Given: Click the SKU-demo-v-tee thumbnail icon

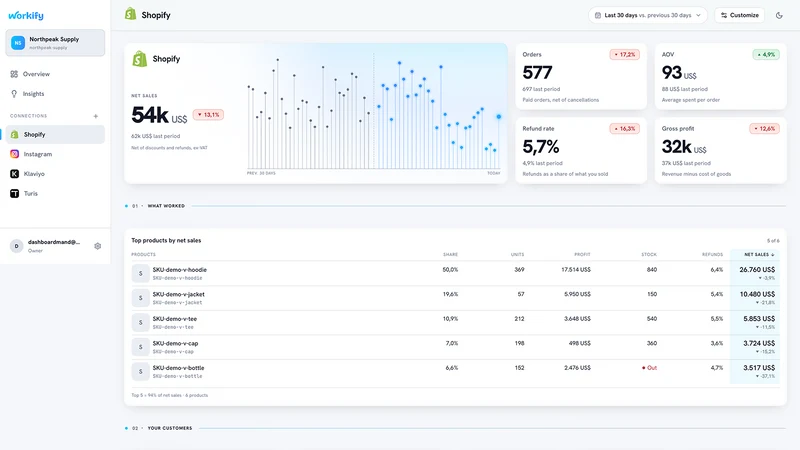Looking at the screenshot, I should (140, 322).
